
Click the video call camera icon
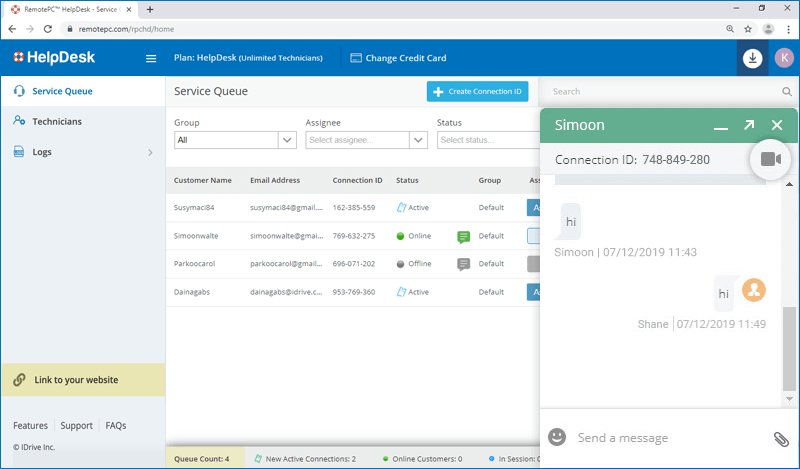(x=770, y=159)
